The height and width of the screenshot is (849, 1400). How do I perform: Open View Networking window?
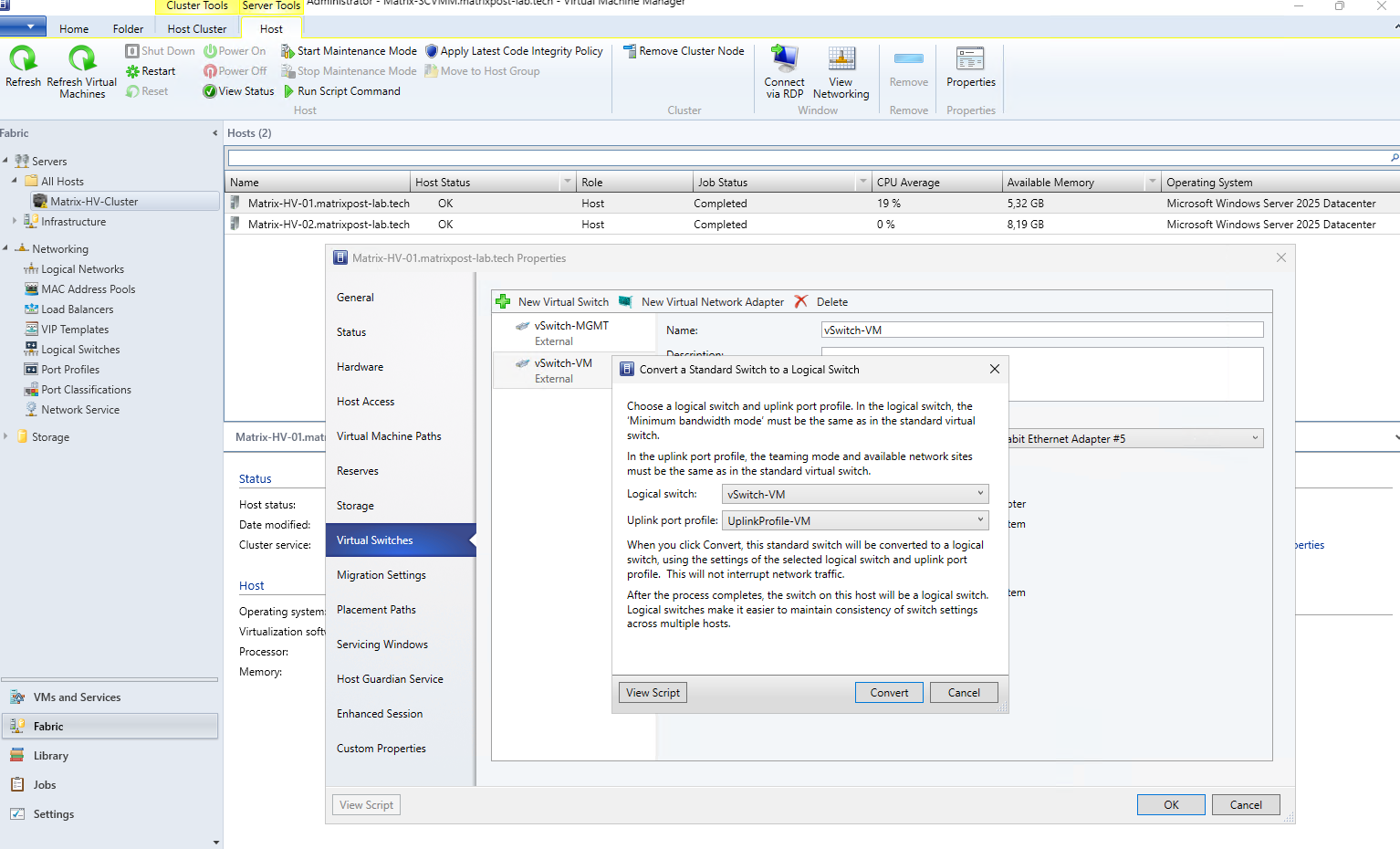pos(841,71)
